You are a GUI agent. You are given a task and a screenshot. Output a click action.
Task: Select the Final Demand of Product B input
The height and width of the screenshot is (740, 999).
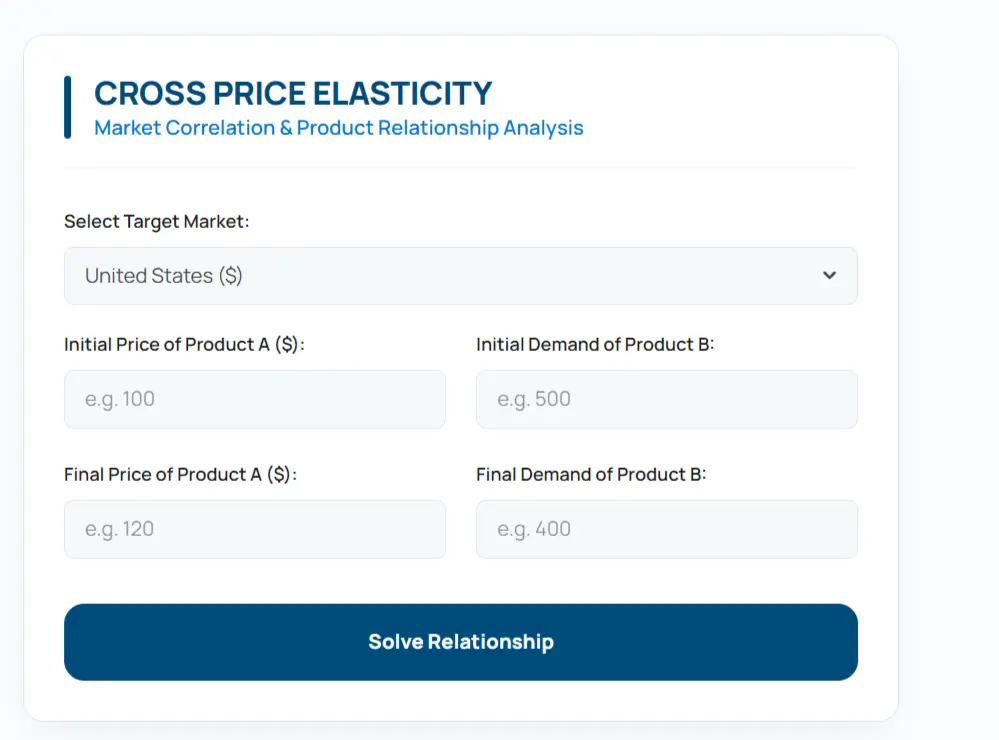click(x=666, y=529)
